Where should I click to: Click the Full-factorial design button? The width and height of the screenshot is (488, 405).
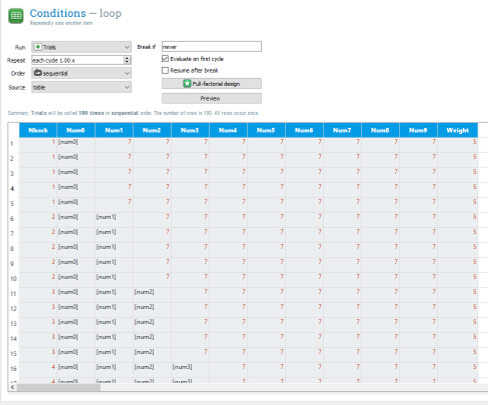pos(212,84)
